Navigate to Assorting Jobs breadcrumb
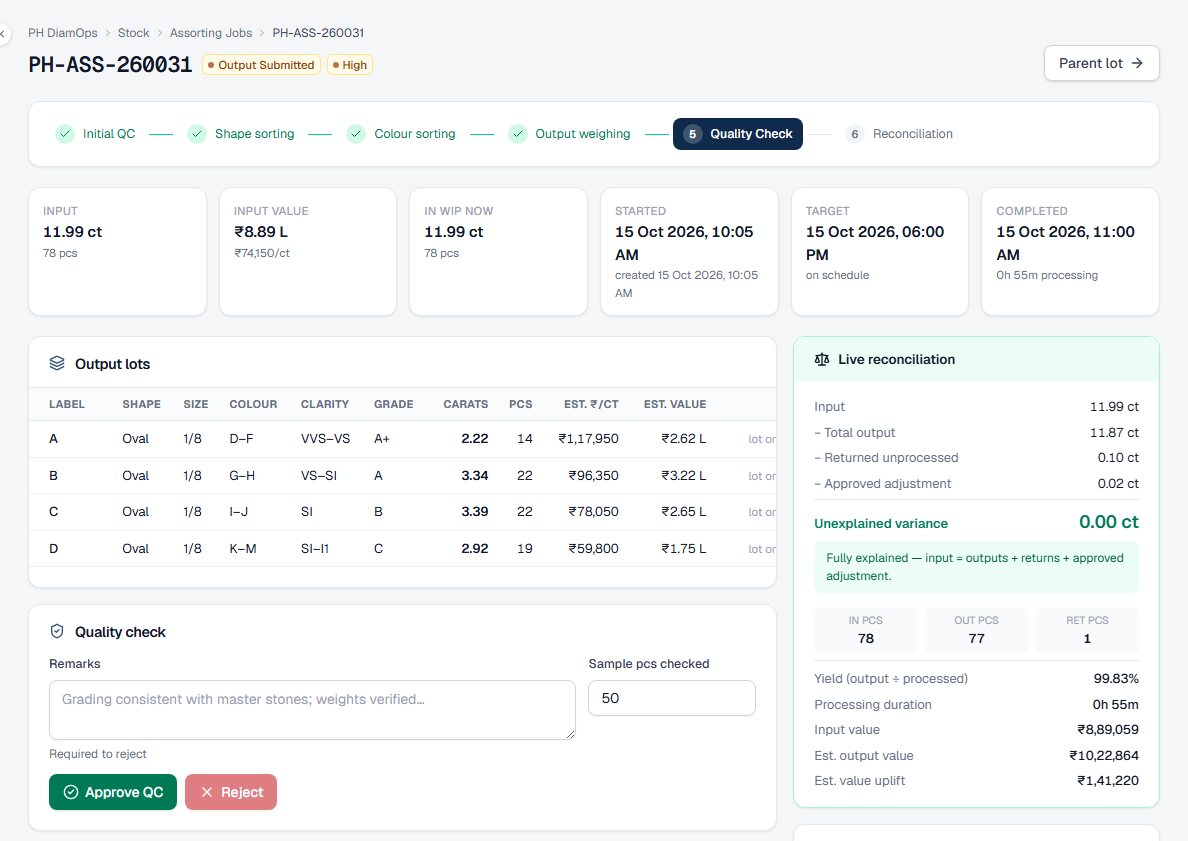 pyautogui.click(x=211, y=33)
